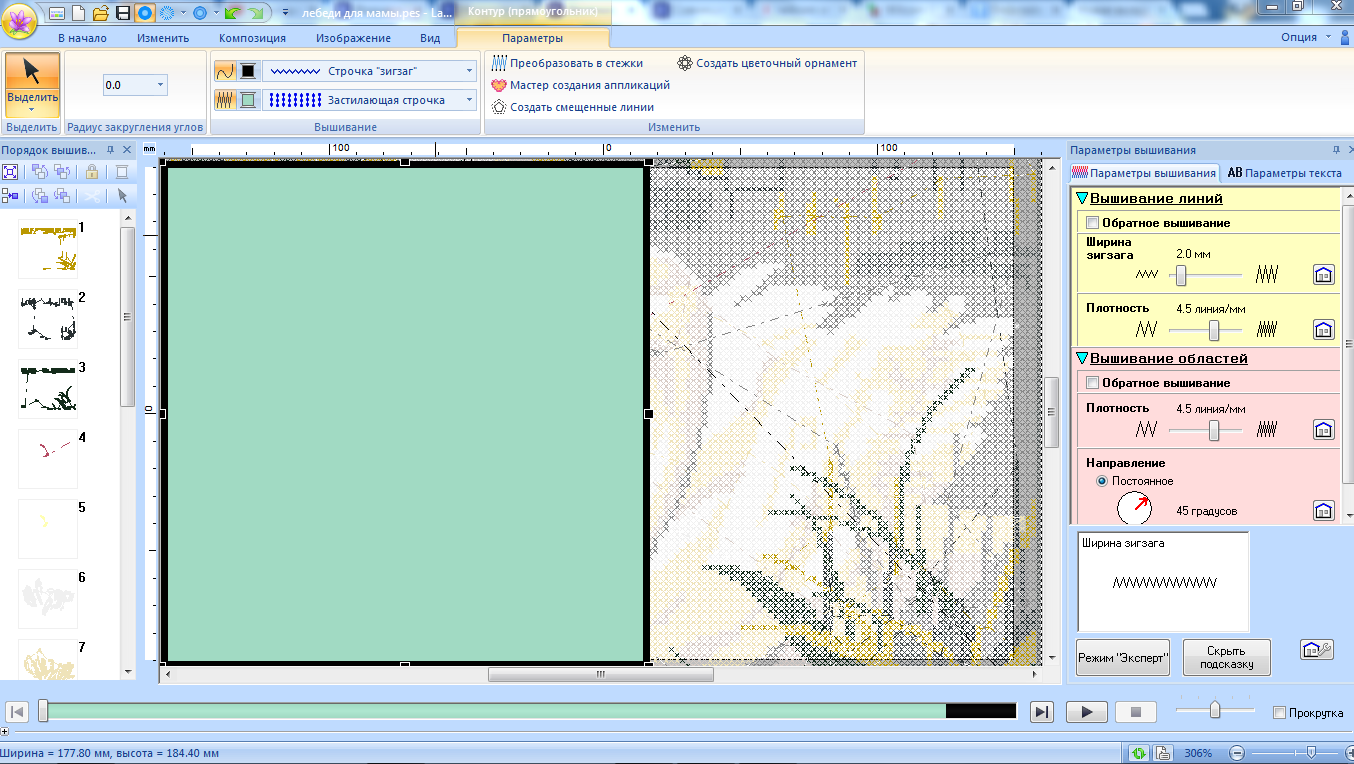The image size is (1354, 764).
Task: Open the 'Параметры текста' tab
Action: pos(1284,172)
